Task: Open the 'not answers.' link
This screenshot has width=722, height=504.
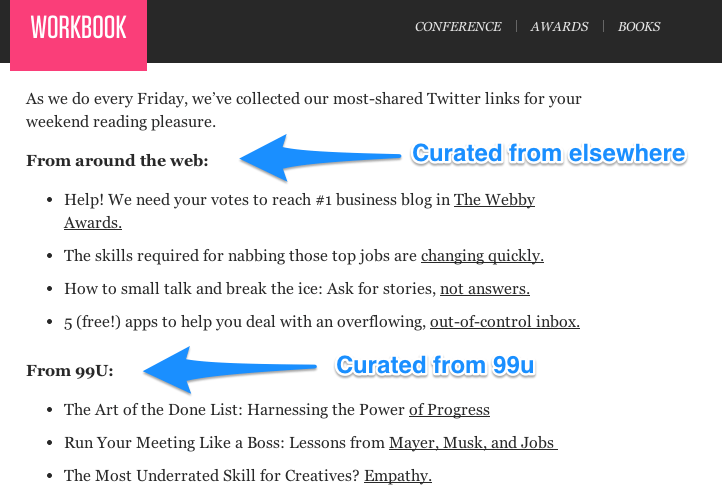Action: pos(485,289)
